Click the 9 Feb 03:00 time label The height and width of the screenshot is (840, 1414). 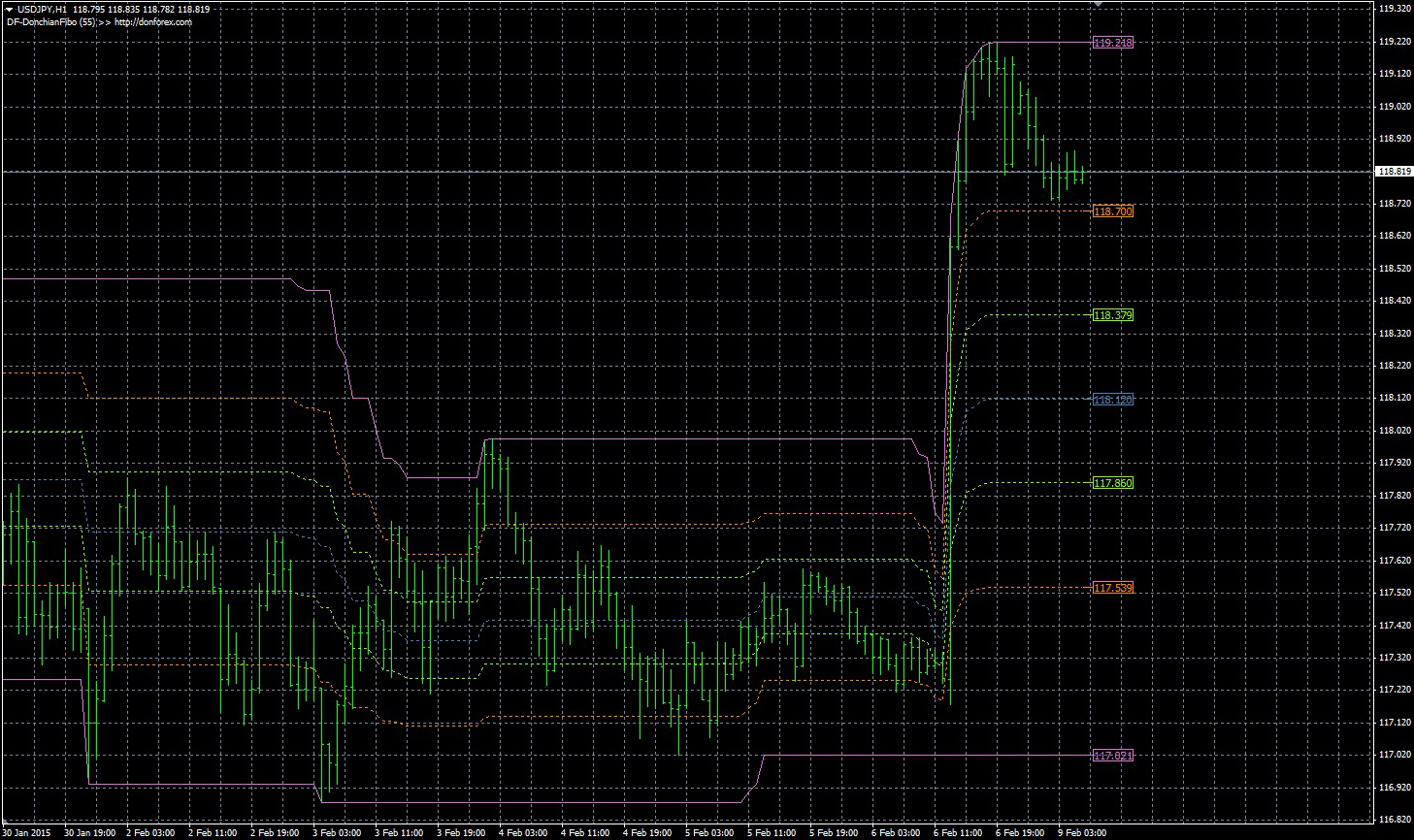[1081, 832]
